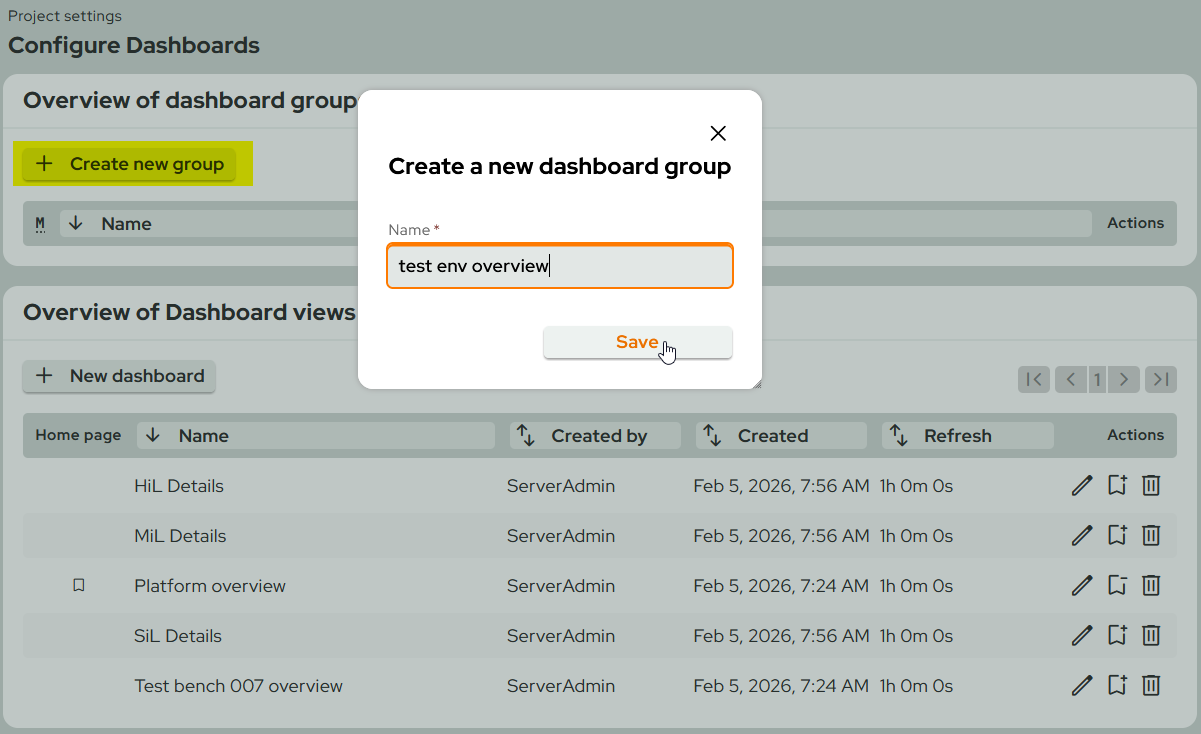Viewport: 1201px width, 734px height.
Task: Click the descending arrow in the groups Name header
Action: 75,223
